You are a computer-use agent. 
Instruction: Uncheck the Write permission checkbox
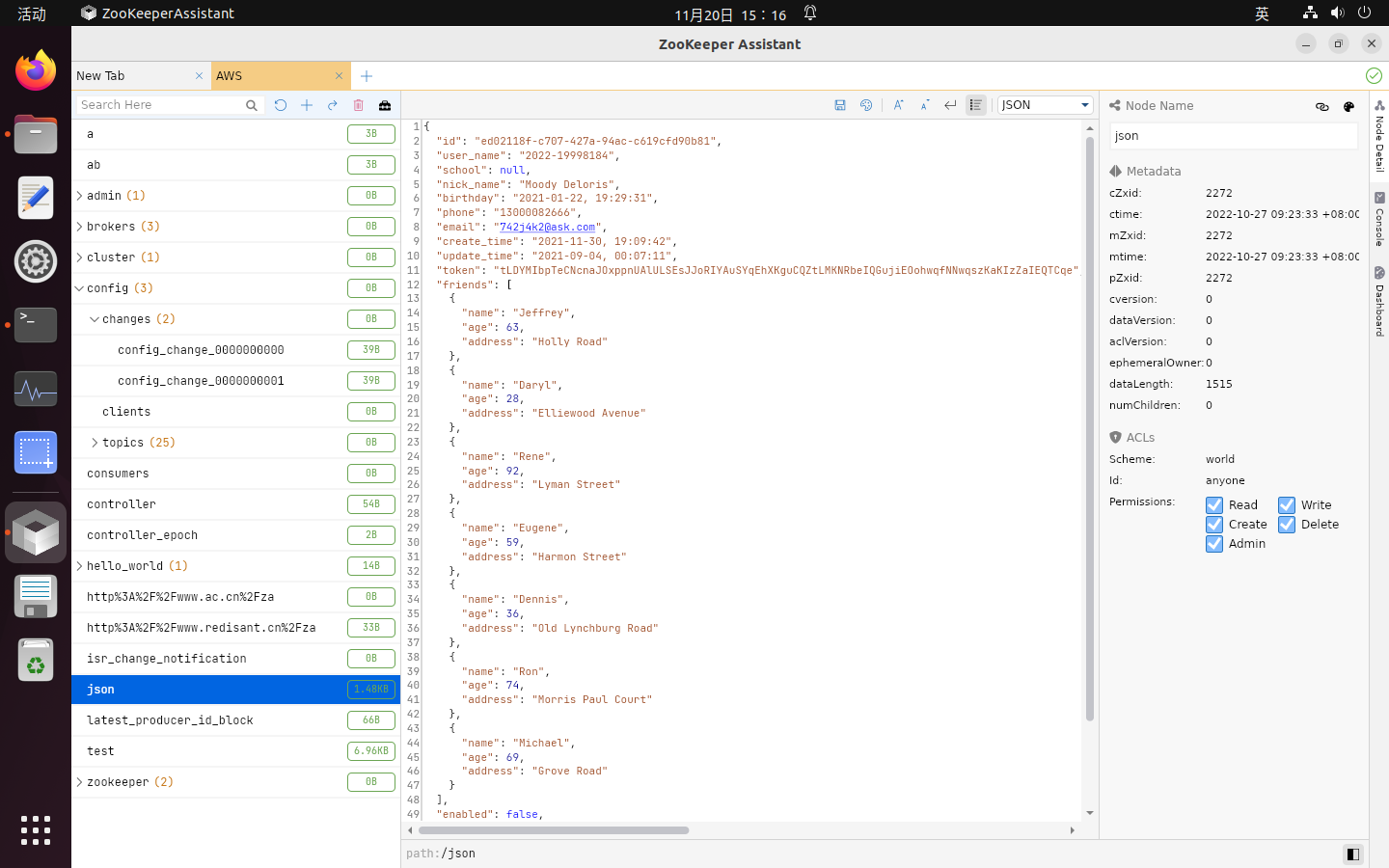point(1287,505)
